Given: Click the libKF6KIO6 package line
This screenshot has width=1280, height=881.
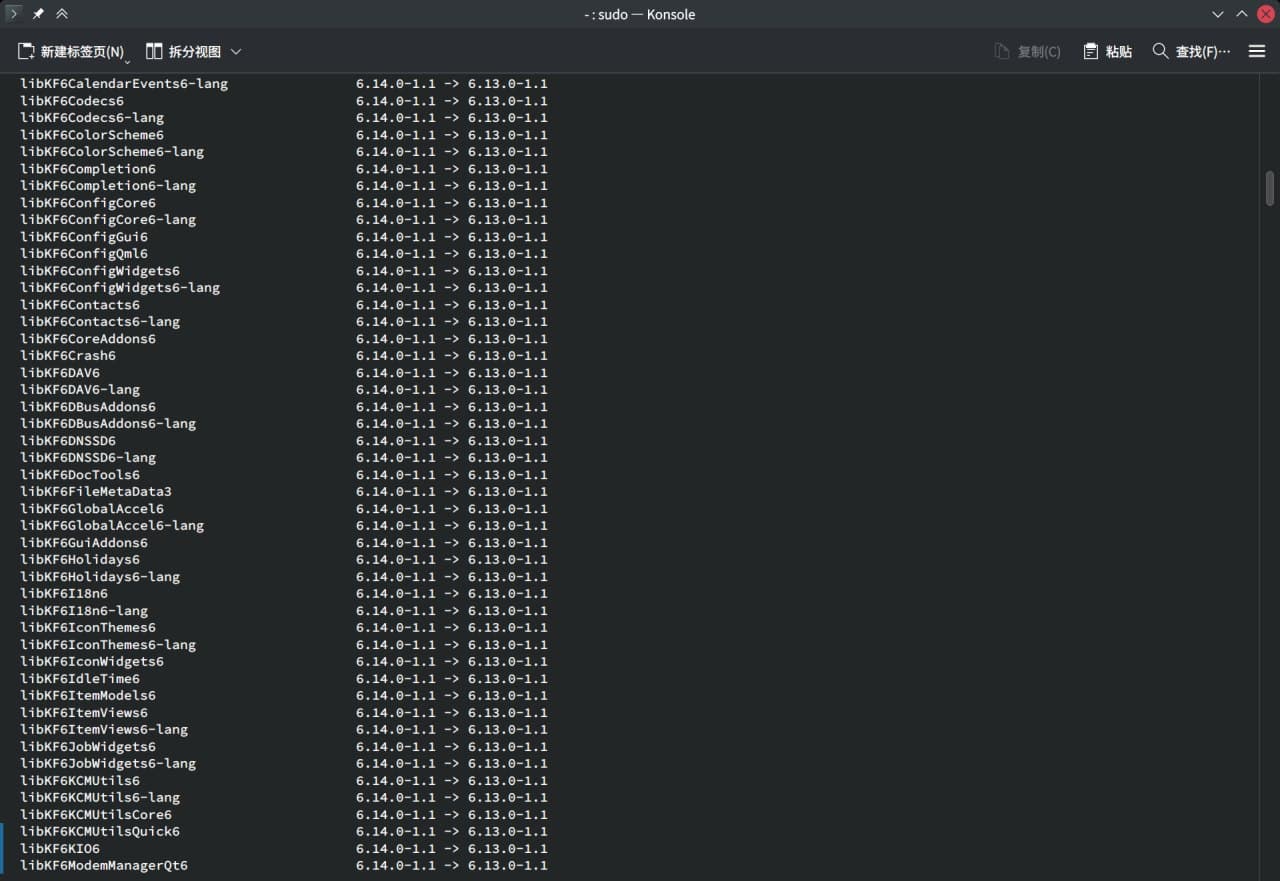Looking at the screenshot, I should pos(60,848).
